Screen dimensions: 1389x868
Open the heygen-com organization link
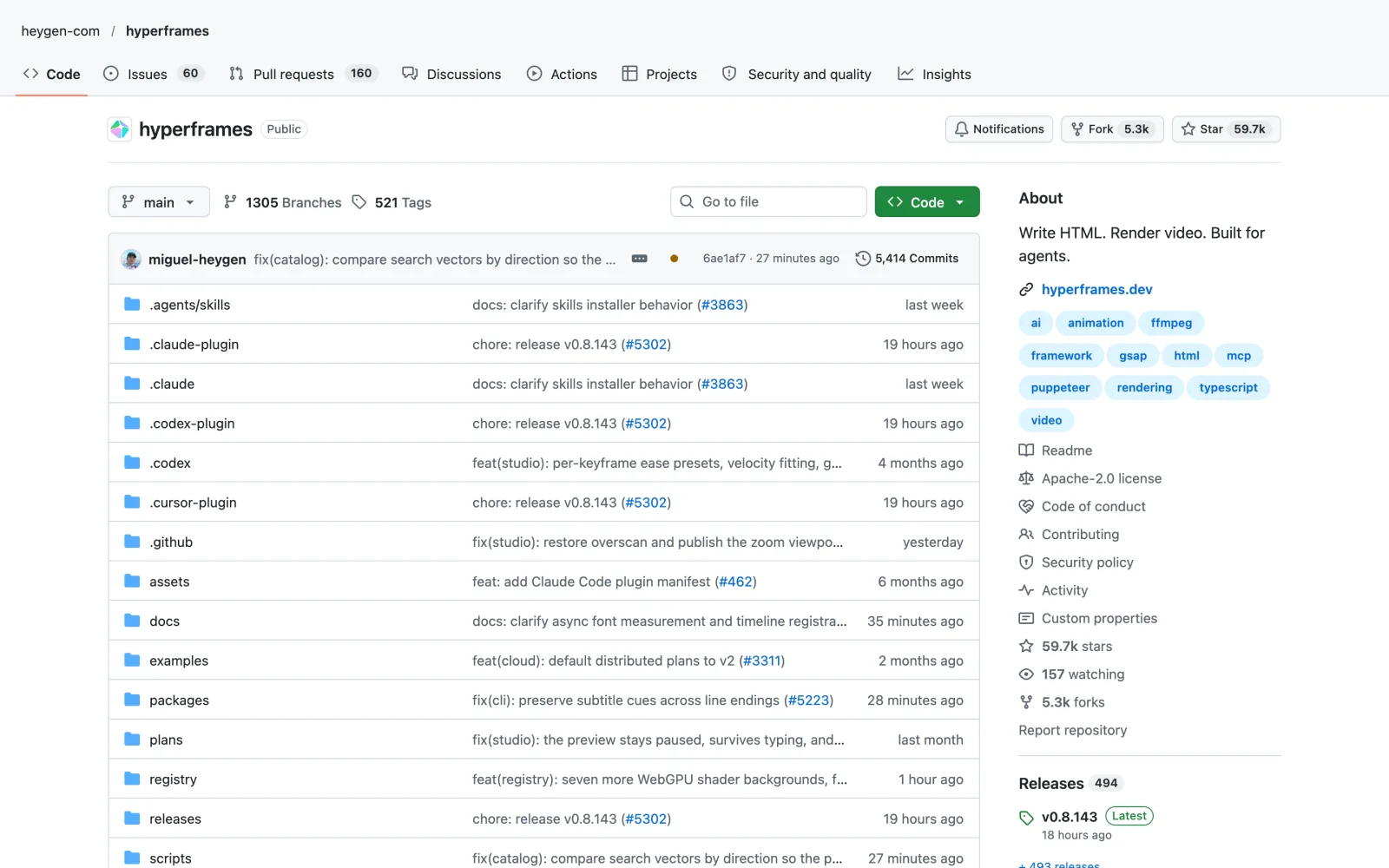pos(61,31)
